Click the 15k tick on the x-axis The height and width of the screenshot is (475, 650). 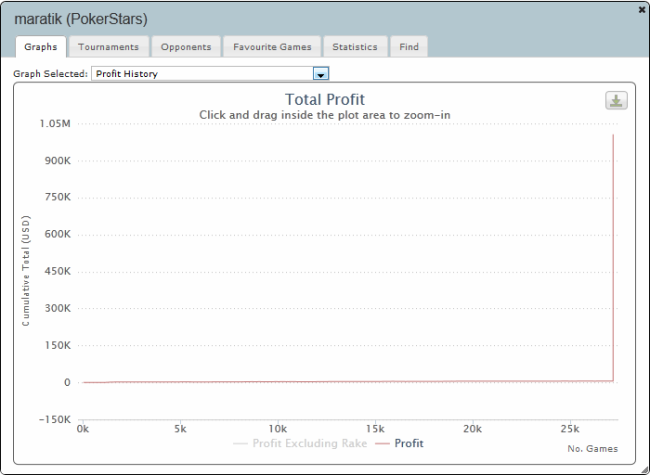(x=375, y=428)
